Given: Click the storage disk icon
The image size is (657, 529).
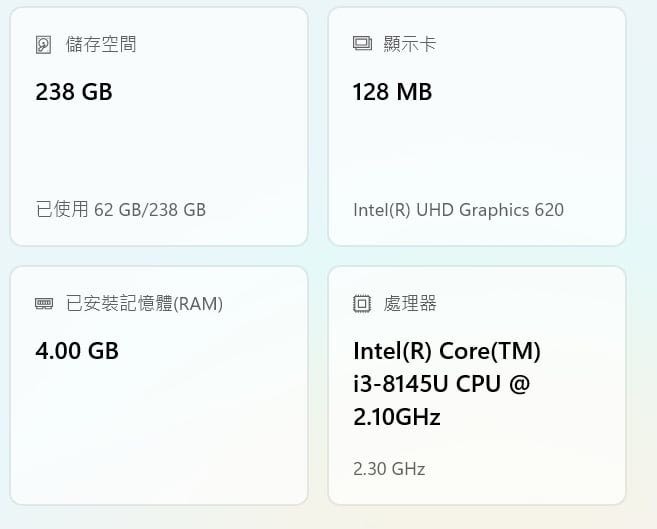Looking at the screenshot, I should click(44, 45).
